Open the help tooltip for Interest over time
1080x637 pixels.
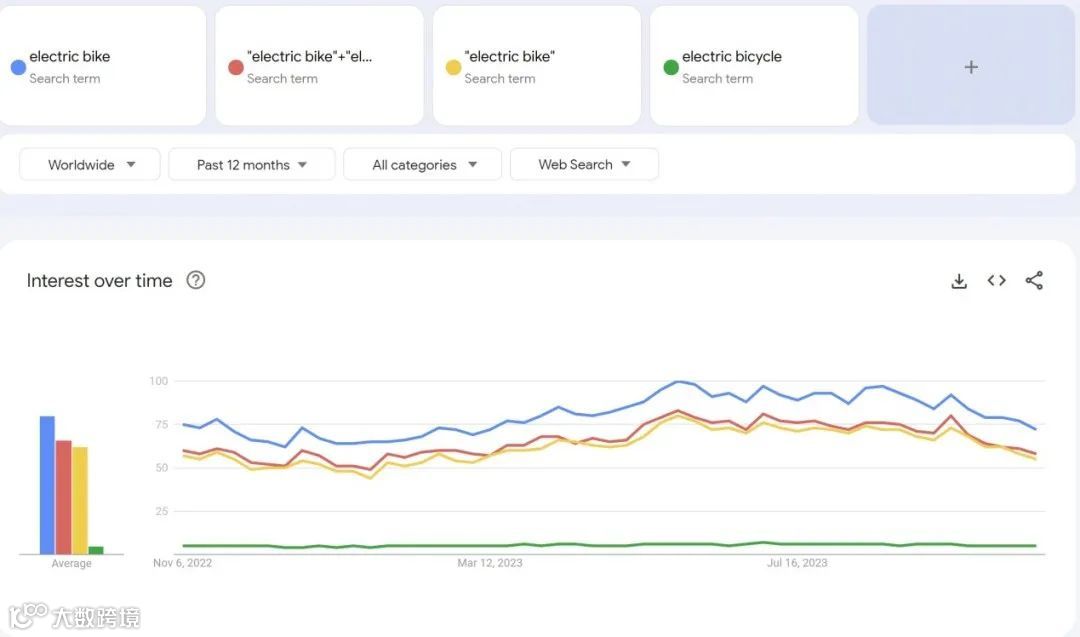[195, 281]
